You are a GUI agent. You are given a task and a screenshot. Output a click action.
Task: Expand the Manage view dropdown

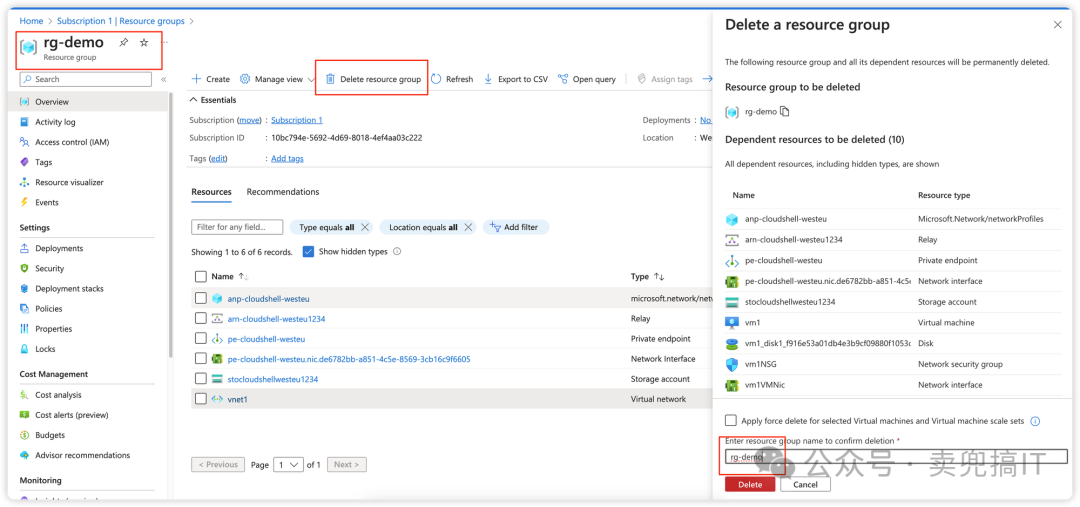tap(311, 79)
